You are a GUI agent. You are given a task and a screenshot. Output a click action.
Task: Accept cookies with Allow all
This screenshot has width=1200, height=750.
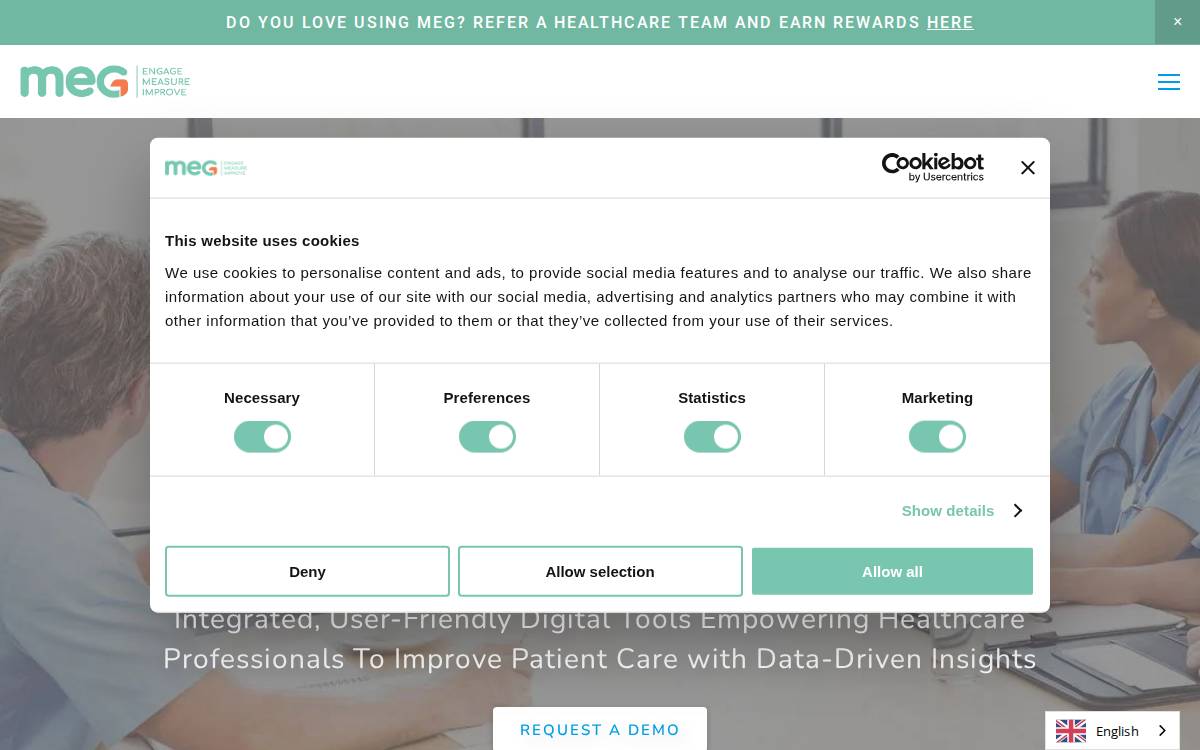point(892,571)
